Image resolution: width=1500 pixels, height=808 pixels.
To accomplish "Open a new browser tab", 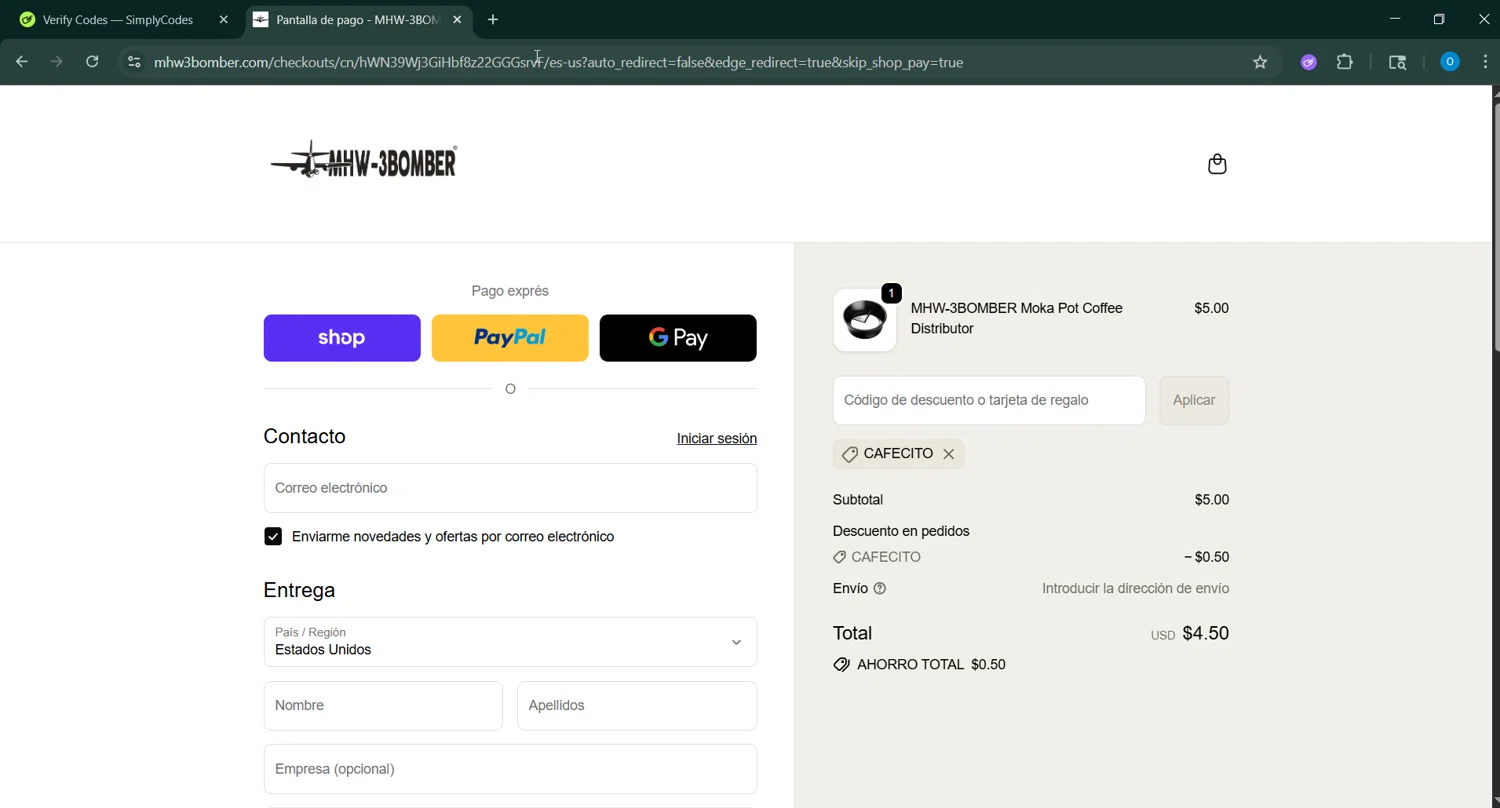I will [492, 19].
